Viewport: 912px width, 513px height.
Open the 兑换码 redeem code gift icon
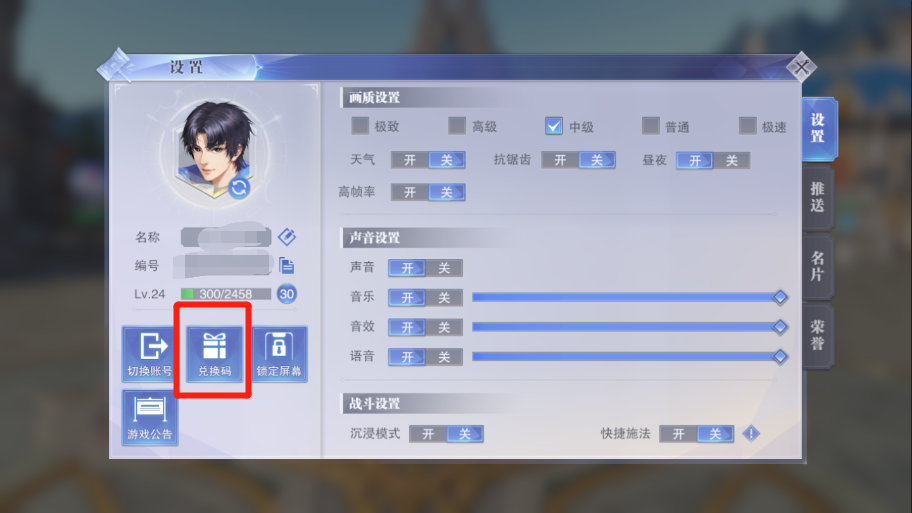[214, 354]
